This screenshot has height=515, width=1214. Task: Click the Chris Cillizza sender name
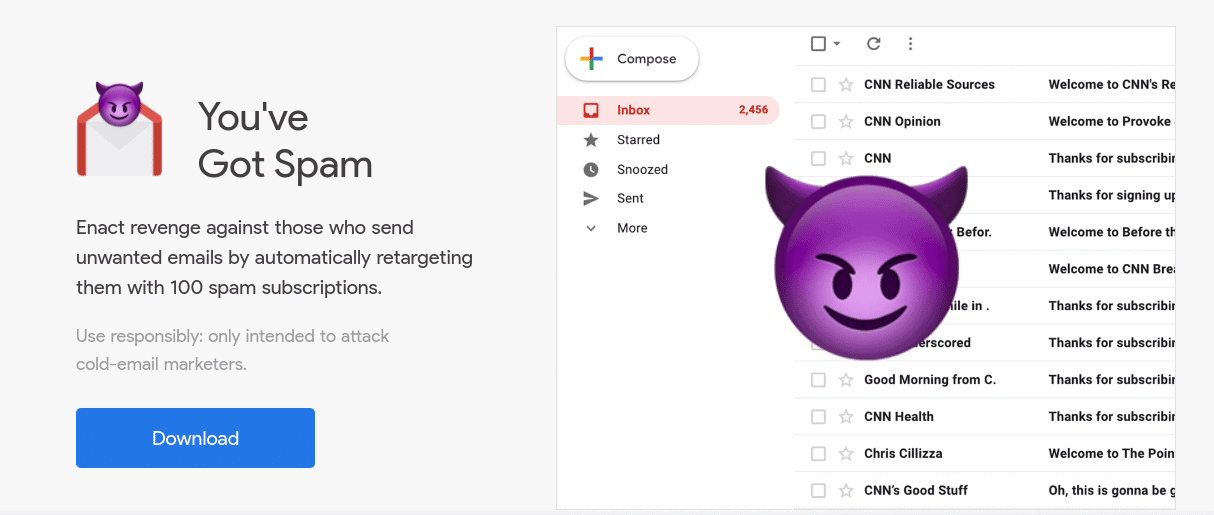pos(903,454)
